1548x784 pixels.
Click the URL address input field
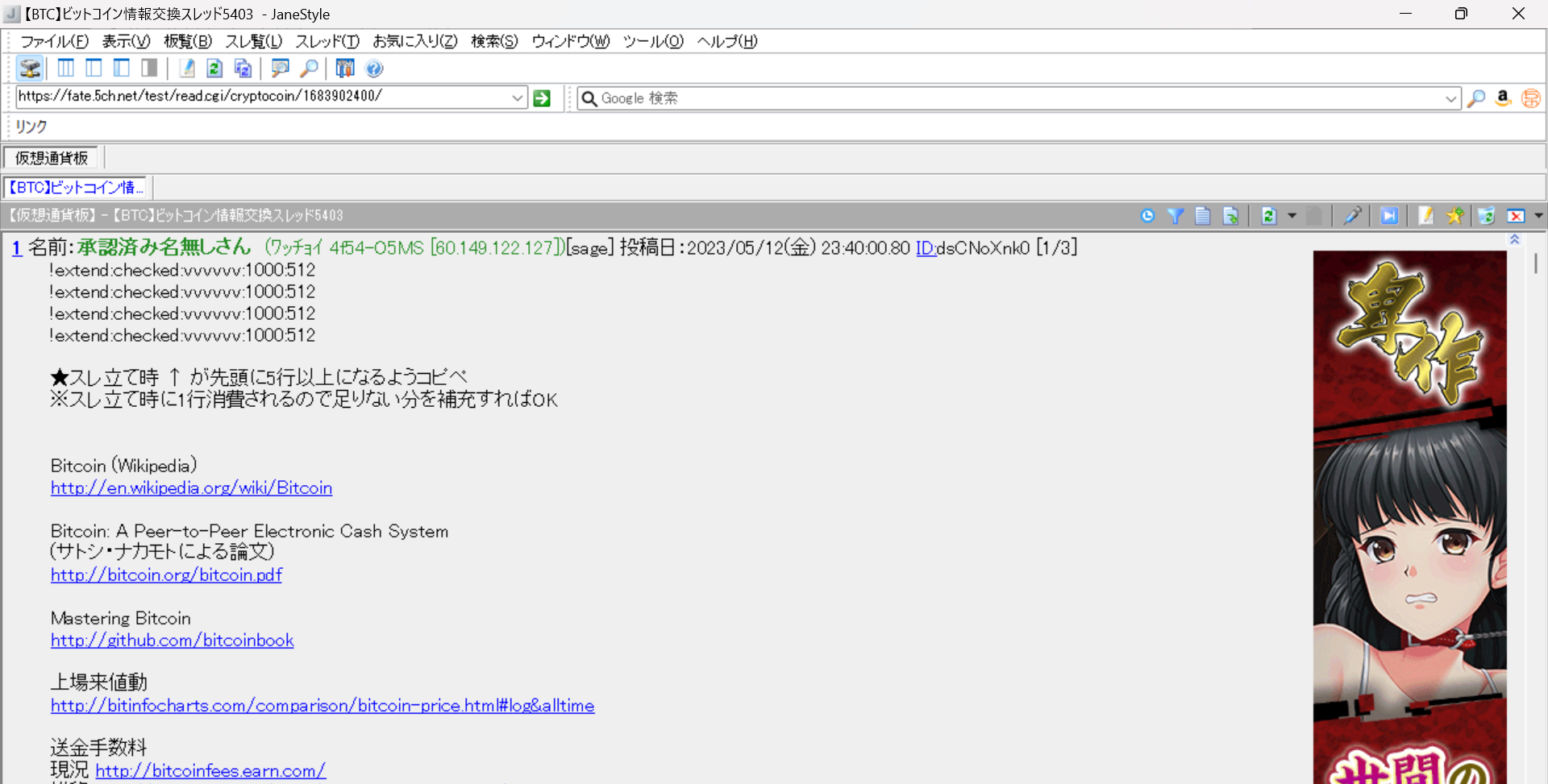pyautogui.click(x=263, y=97)
